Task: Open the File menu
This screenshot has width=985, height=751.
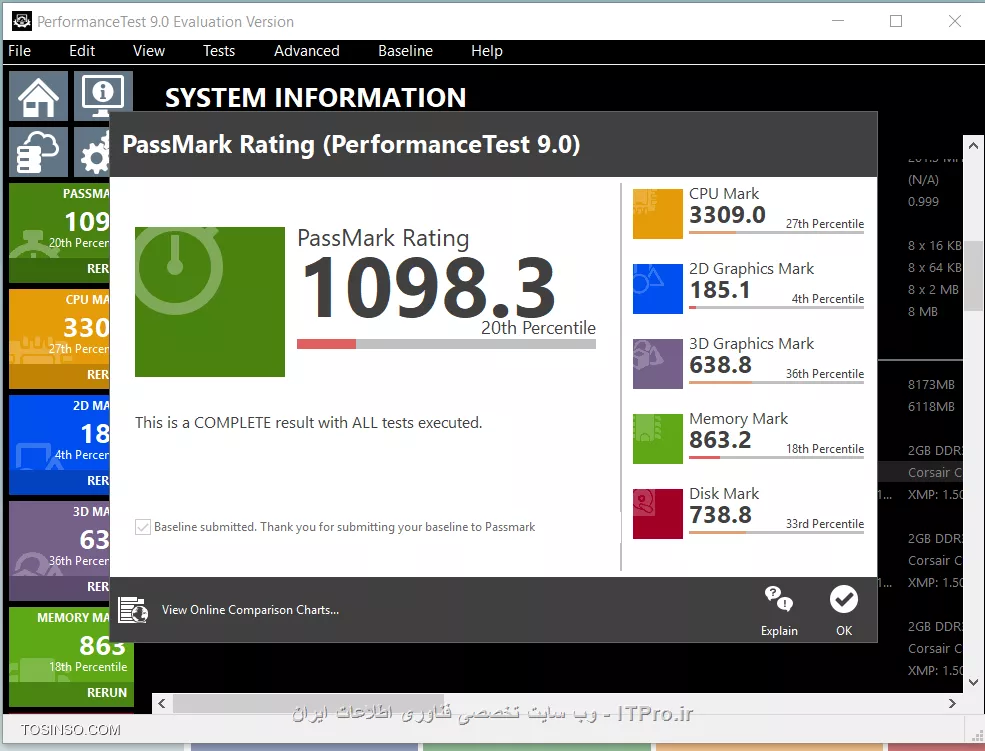Action: tap(19, 51)
